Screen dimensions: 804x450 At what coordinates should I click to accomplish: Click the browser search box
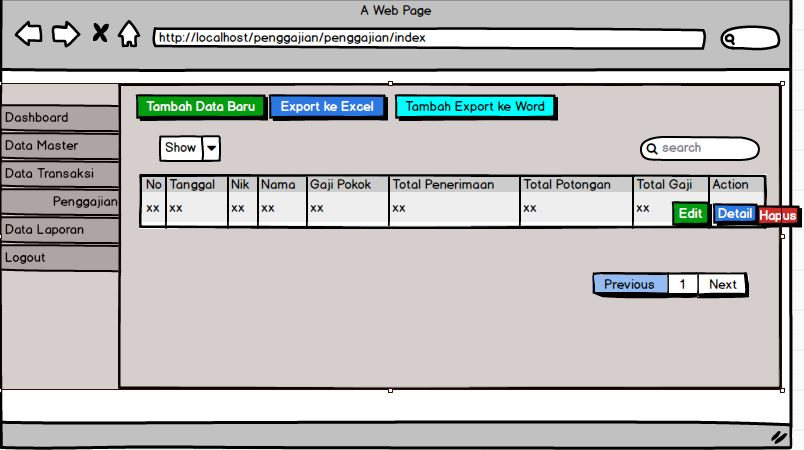[x=750, y=38]
